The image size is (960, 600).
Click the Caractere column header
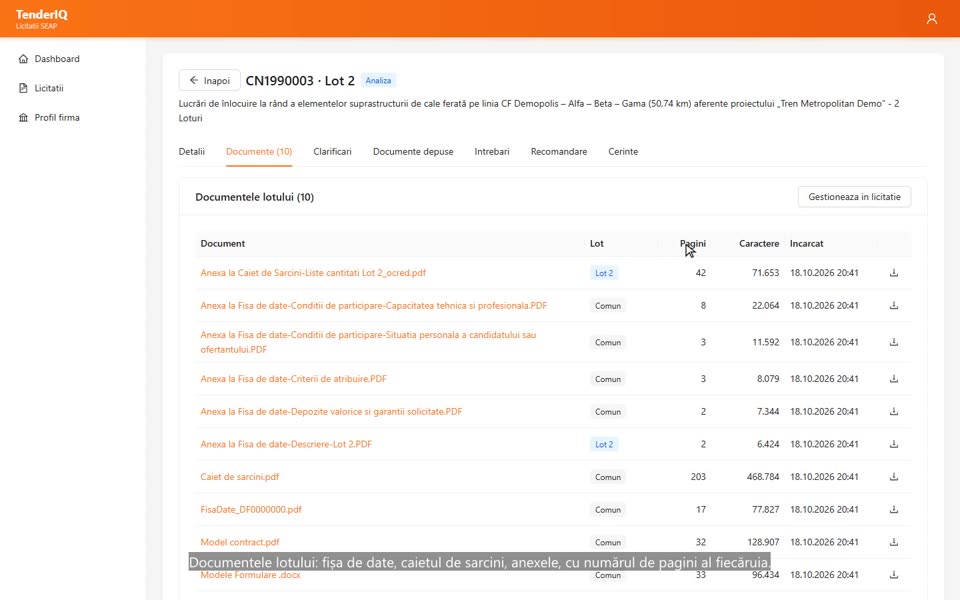pyautogui.click(x=759, y=244)
